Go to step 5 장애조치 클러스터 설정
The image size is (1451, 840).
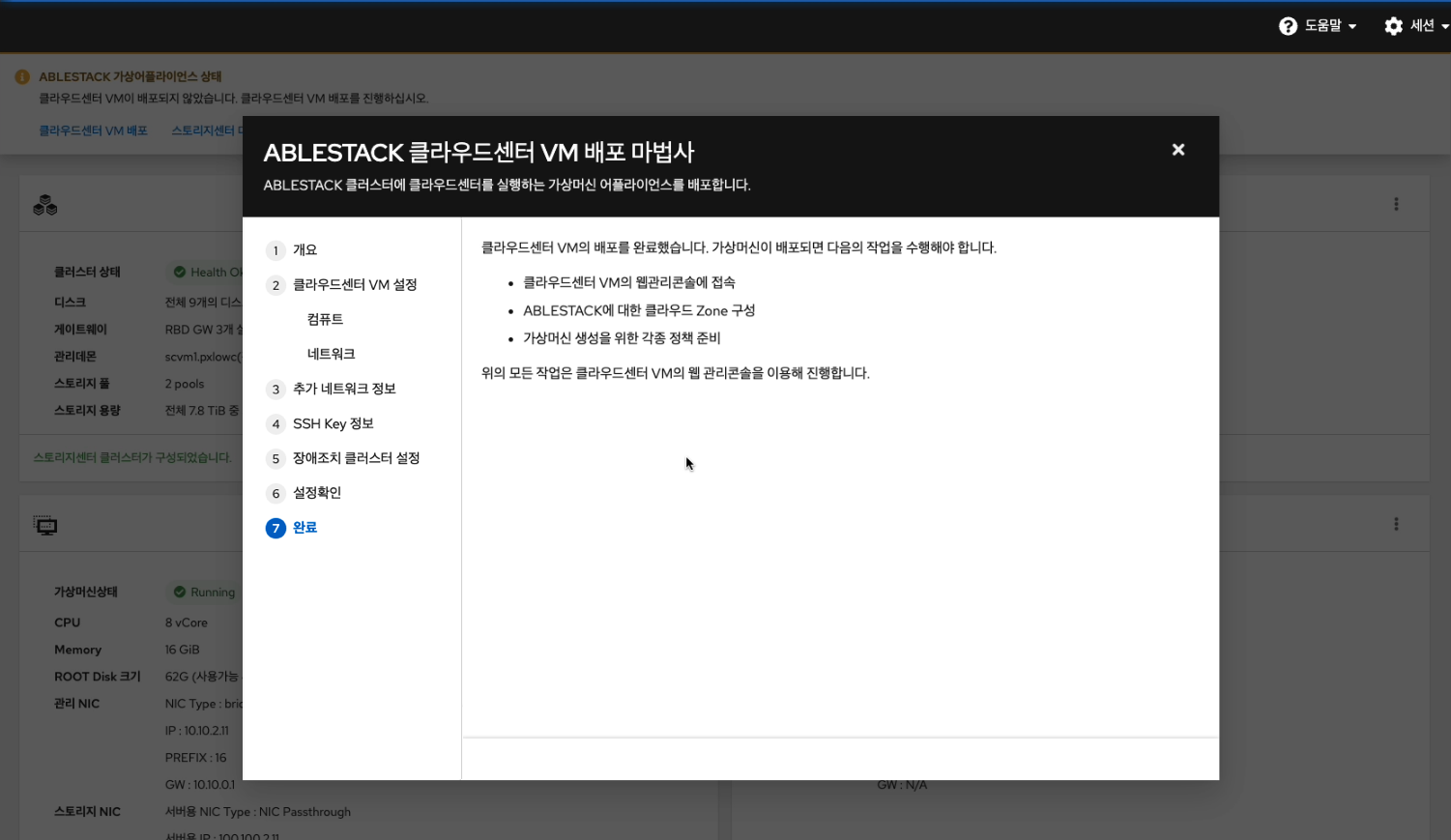[x=356, y=459]
